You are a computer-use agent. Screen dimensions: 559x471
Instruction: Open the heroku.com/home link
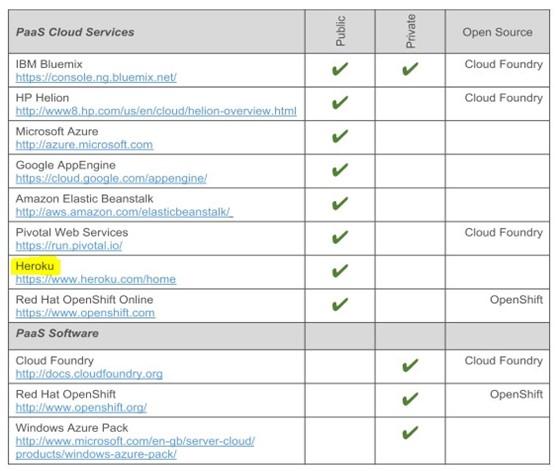pyautogui.click(x=96, y=279)
